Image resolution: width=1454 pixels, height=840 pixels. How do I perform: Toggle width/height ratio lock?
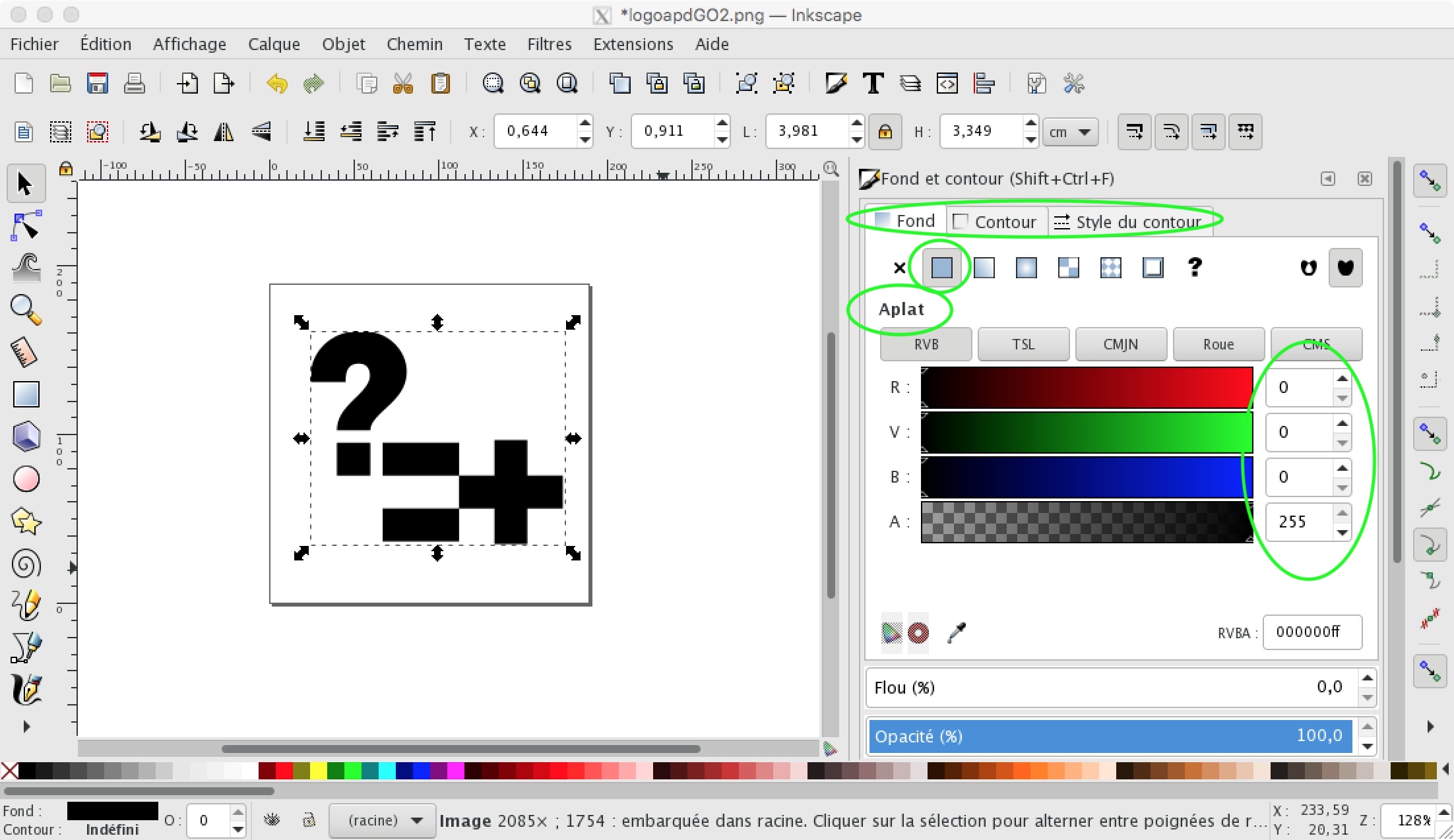[885, 131]
